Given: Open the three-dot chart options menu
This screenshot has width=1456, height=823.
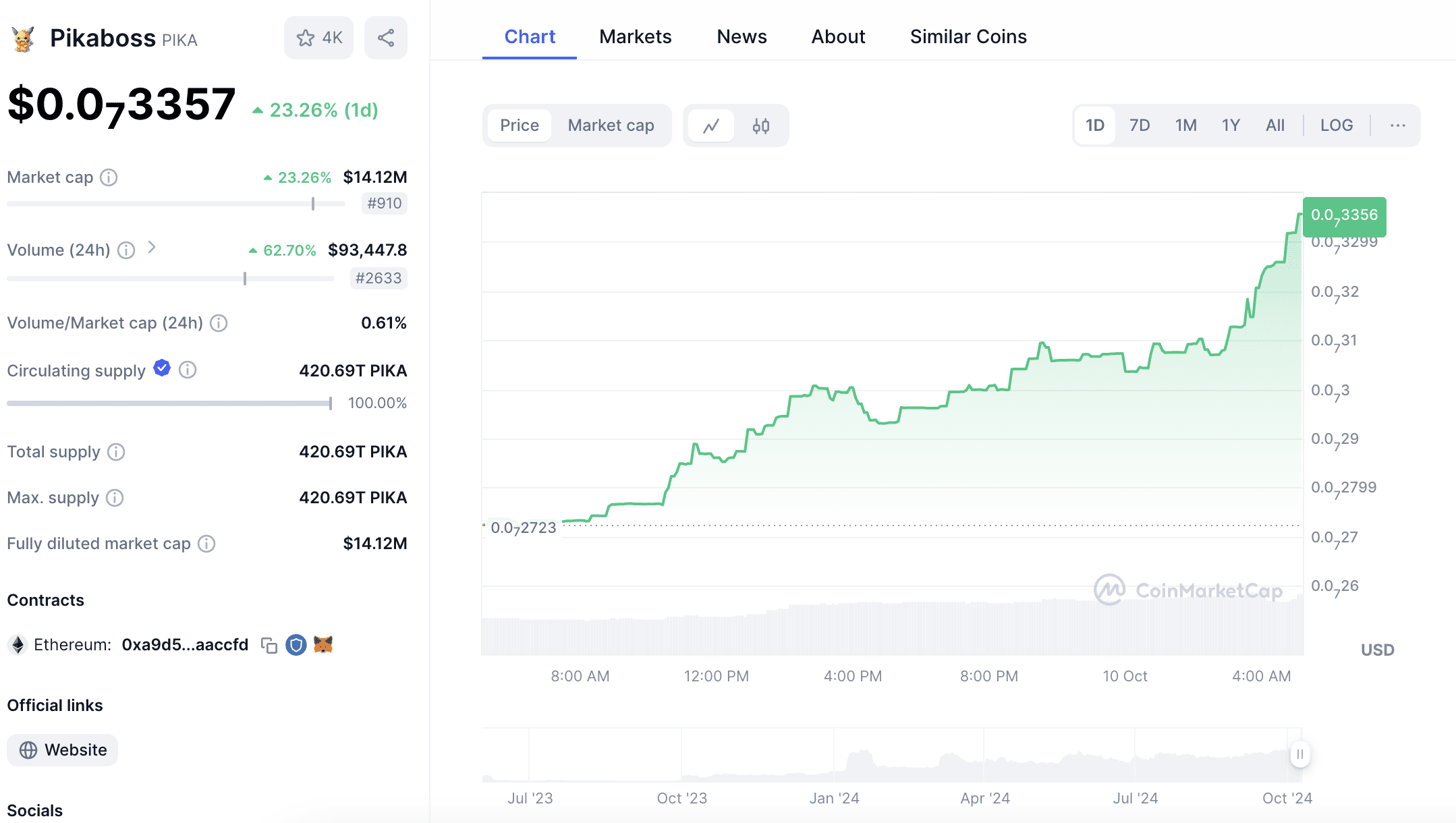Looking at the screenshot, I should tap(1397, 125).
